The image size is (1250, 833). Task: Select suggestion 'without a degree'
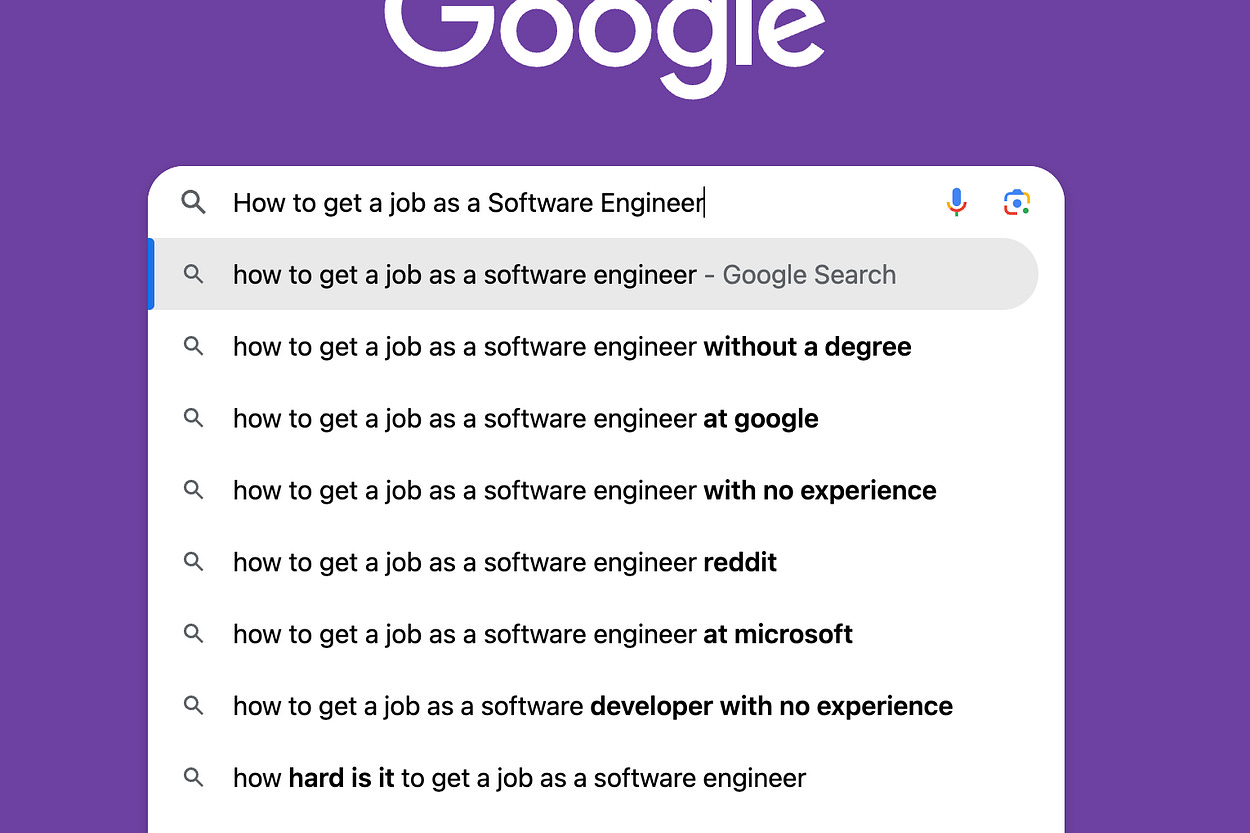(571, 346)
